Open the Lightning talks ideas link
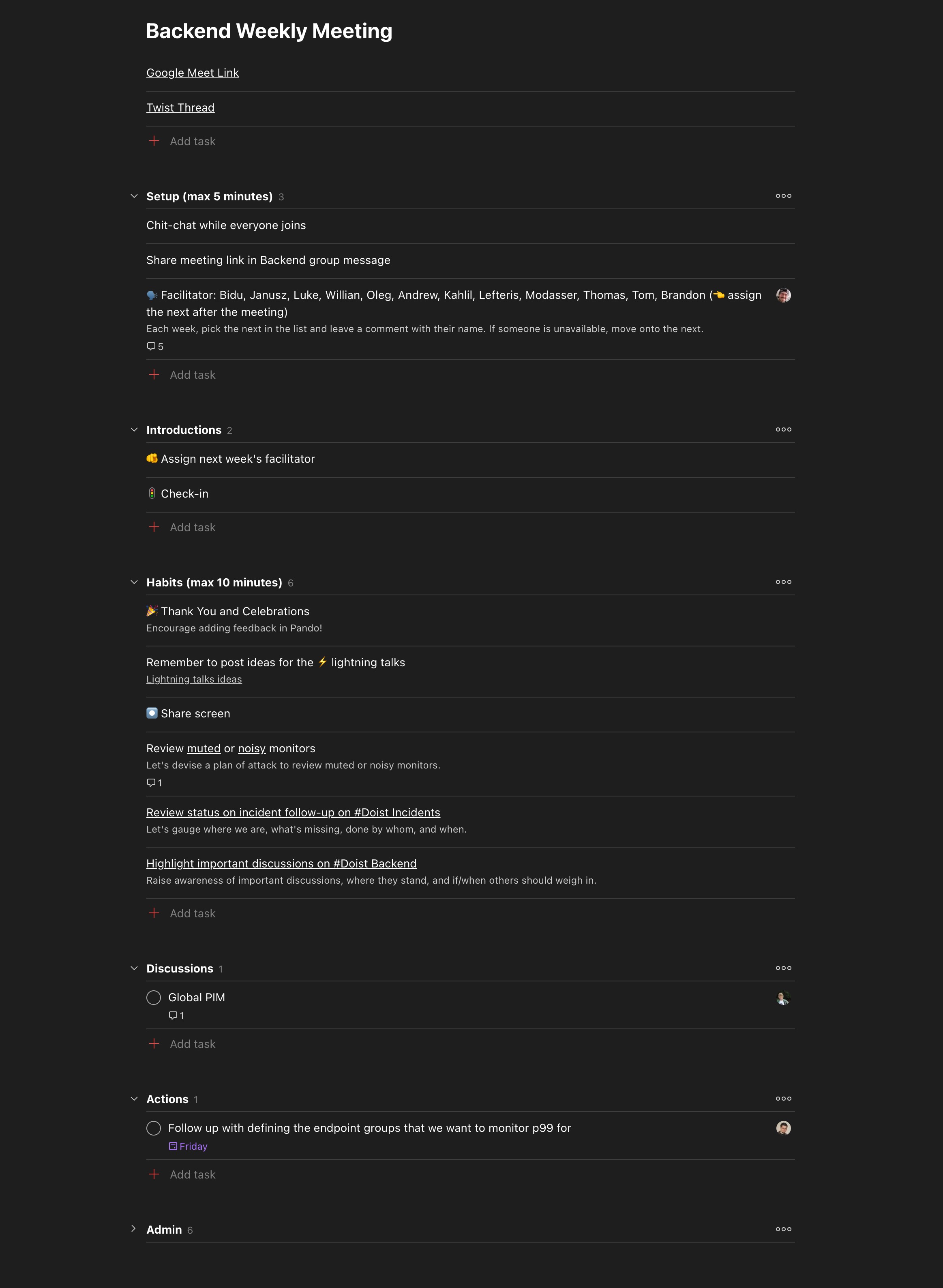Screen dimensions: 943x1288 (194, 679)
